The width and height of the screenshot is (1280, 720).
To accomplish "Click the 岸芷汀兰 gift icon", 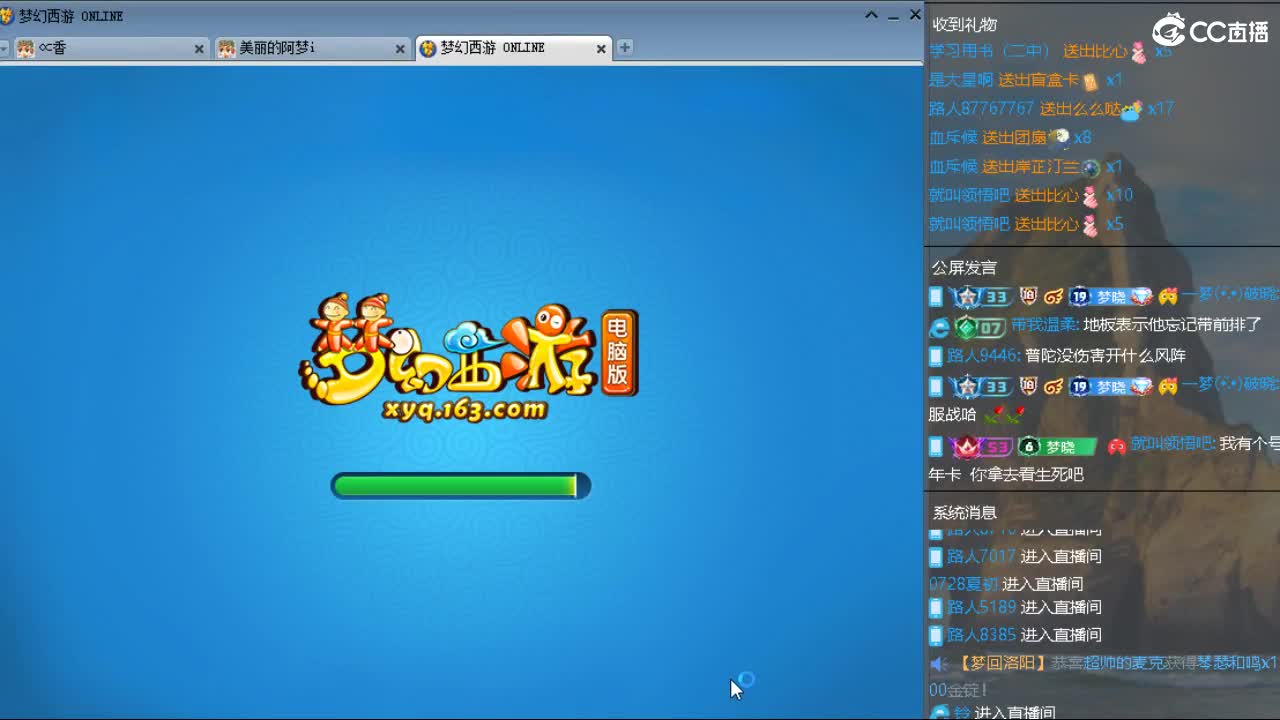I will (x=1091, y=167).
